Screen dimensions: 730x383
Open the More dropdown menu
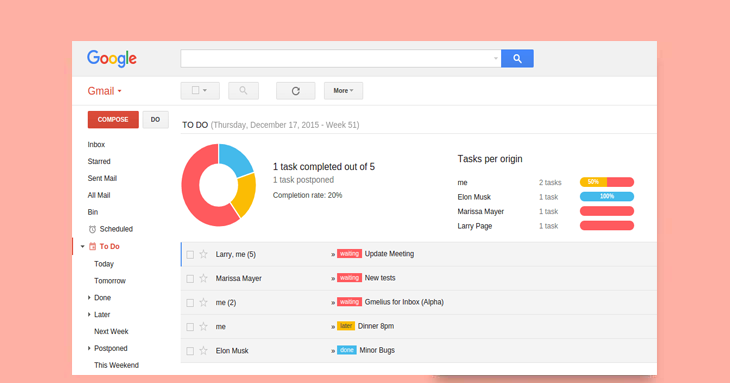point(344,91)
